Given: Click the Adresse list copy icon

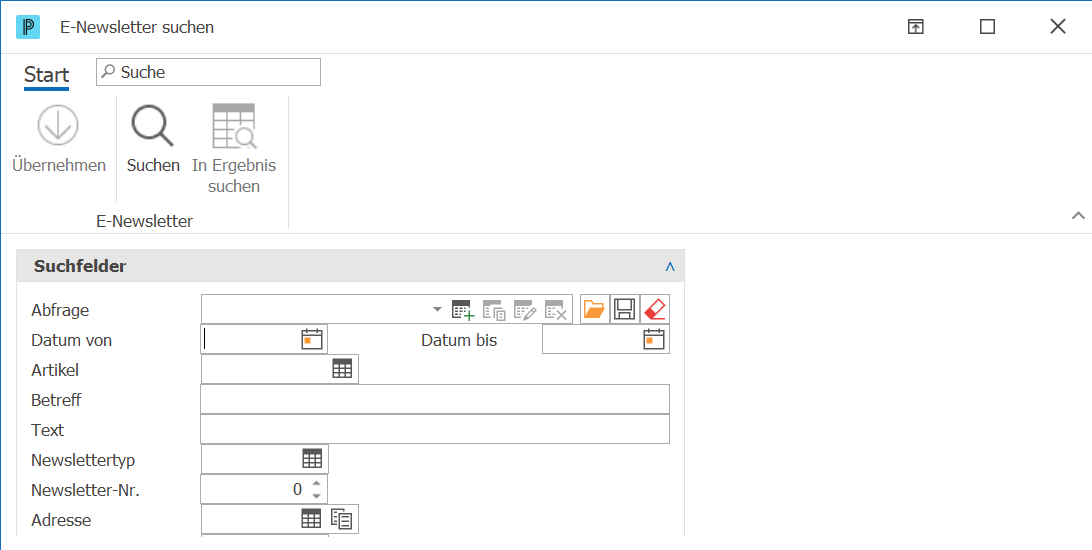Looking at the screenshot, I should (342, 519).
